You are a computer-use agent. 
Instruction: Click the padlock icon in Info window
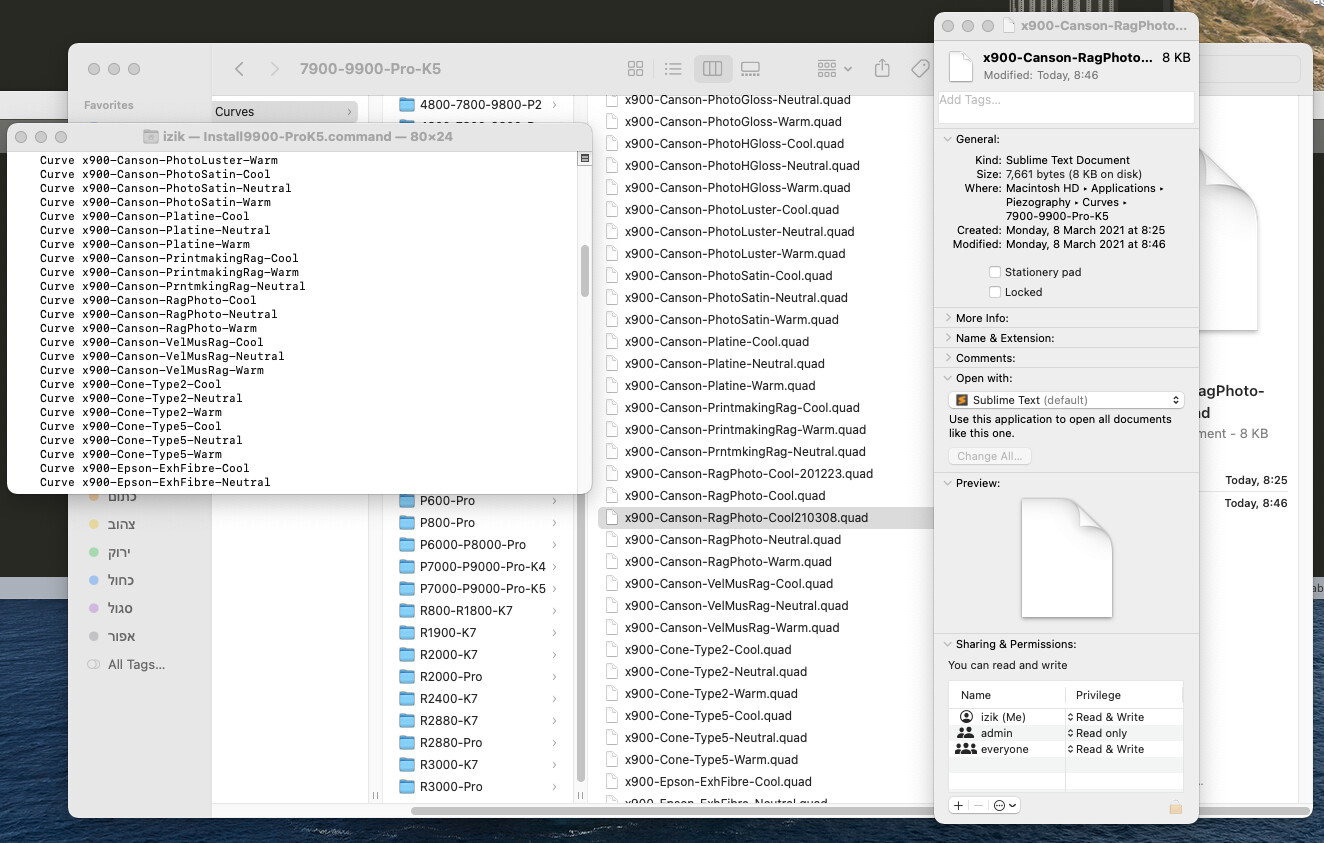click(x=1176, y=806)
